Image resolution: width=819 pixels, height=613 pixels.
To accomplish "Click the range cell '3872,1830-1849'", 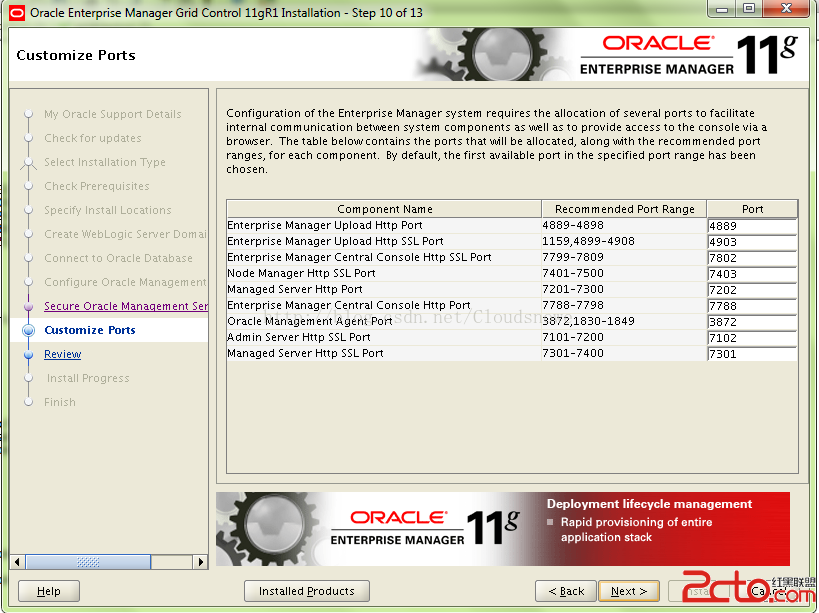I will pyautogui.click(x=589, y=321).
